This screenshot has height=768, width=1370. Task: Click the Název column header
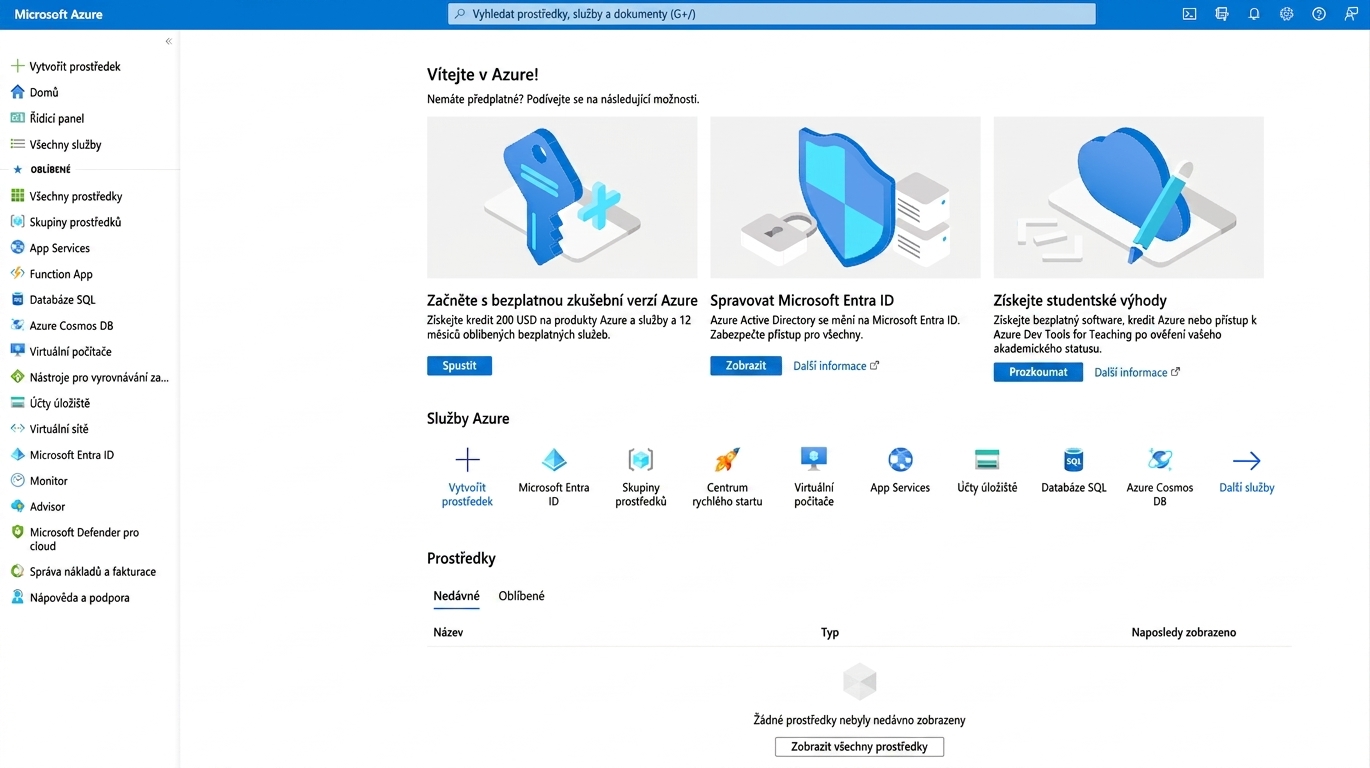coord(448,633)
